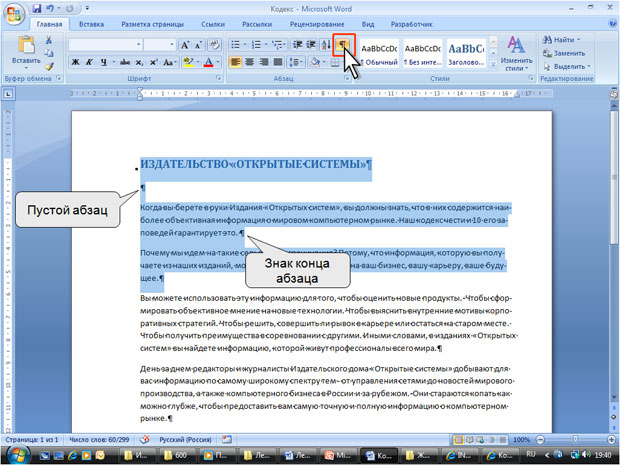The height and width of the screenshot is (465, 620).
Task: Increase font size with the grow-font button
Action: point(185,45)
